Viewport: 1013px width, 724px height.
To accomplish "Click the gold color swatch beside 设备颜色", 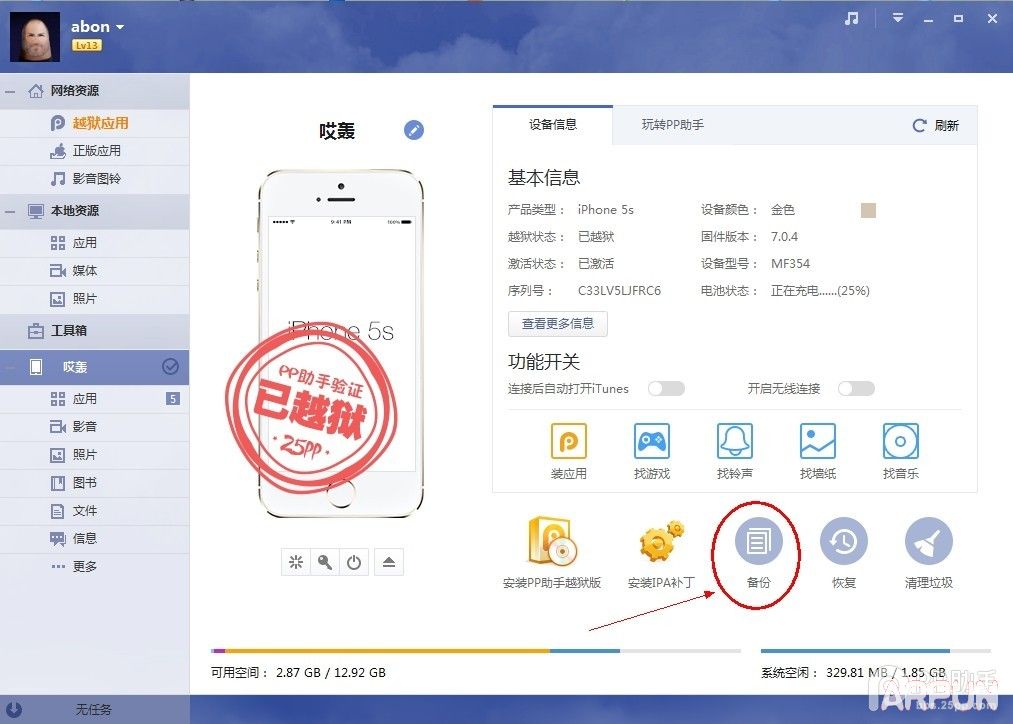I will tap(867, 210).
